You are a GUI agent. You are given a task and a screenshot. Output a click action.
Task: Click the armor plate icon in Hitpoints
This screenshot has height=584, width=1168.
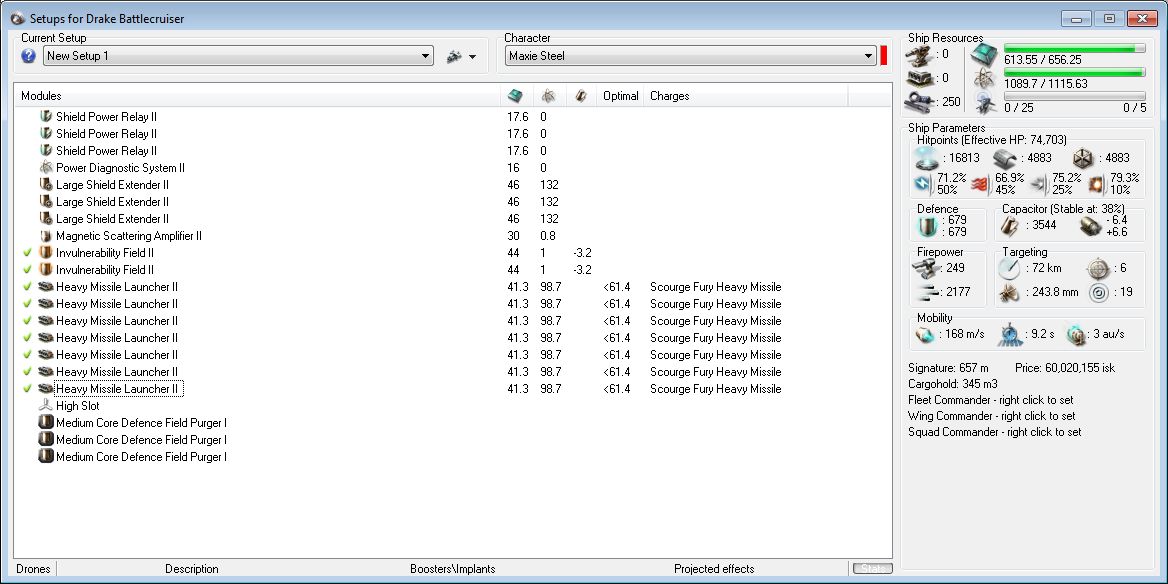[x=1005, y=157]
